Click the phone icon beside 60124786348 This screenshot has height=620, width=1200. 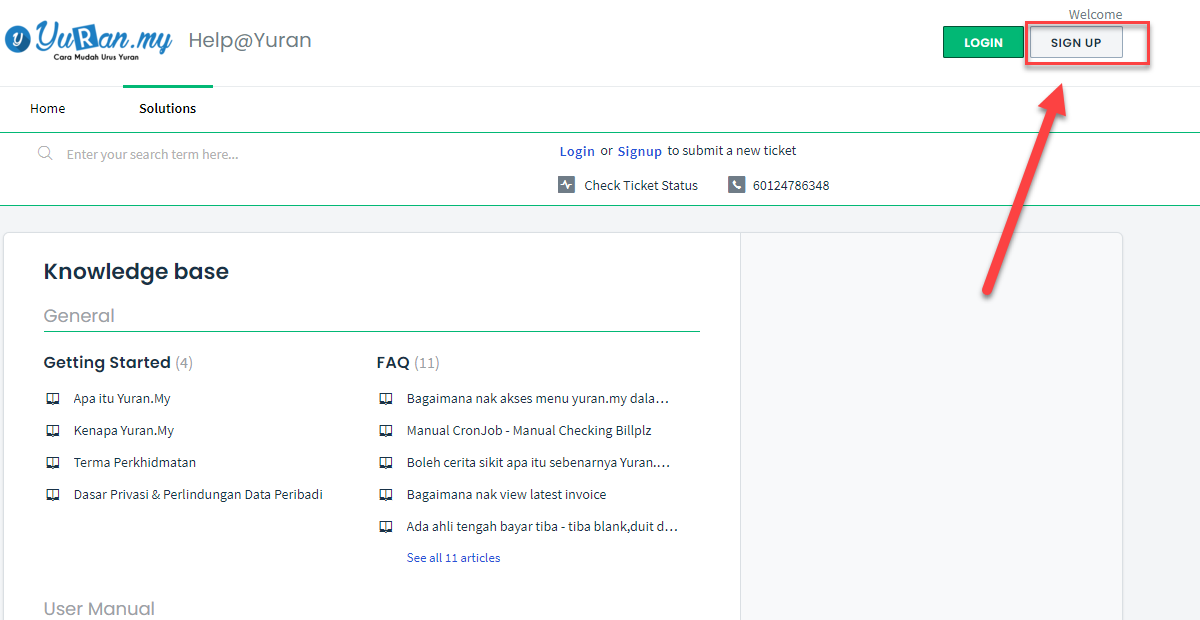point(736,185)
